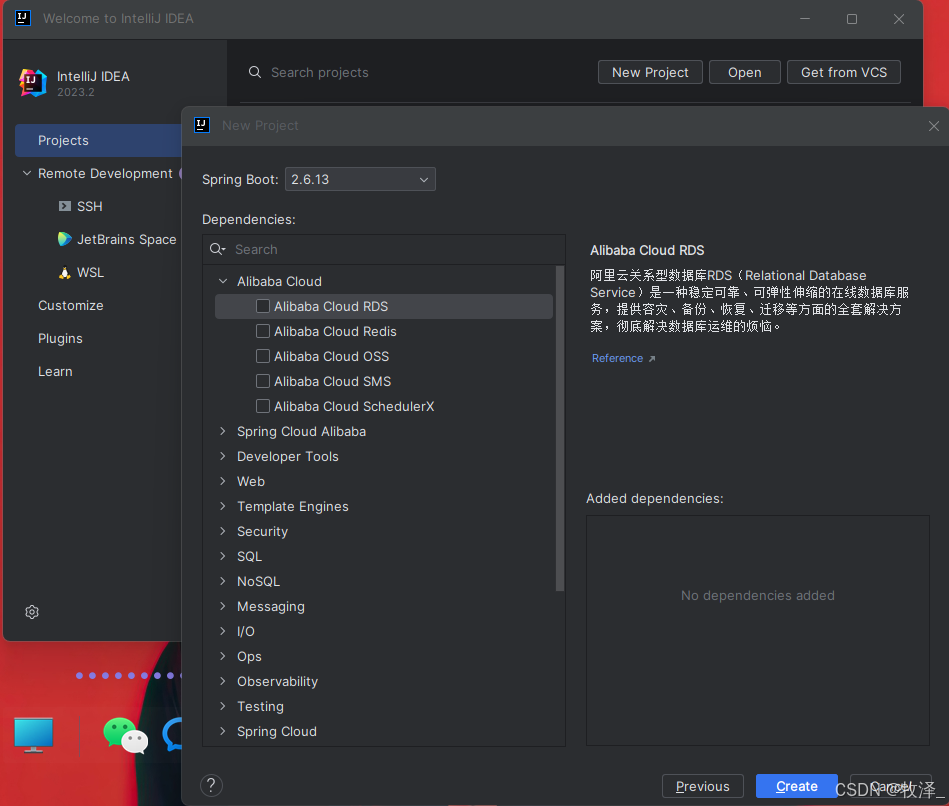Click the WSL penguin icon
Screen dimensions: 949x806
coord(65,272)
